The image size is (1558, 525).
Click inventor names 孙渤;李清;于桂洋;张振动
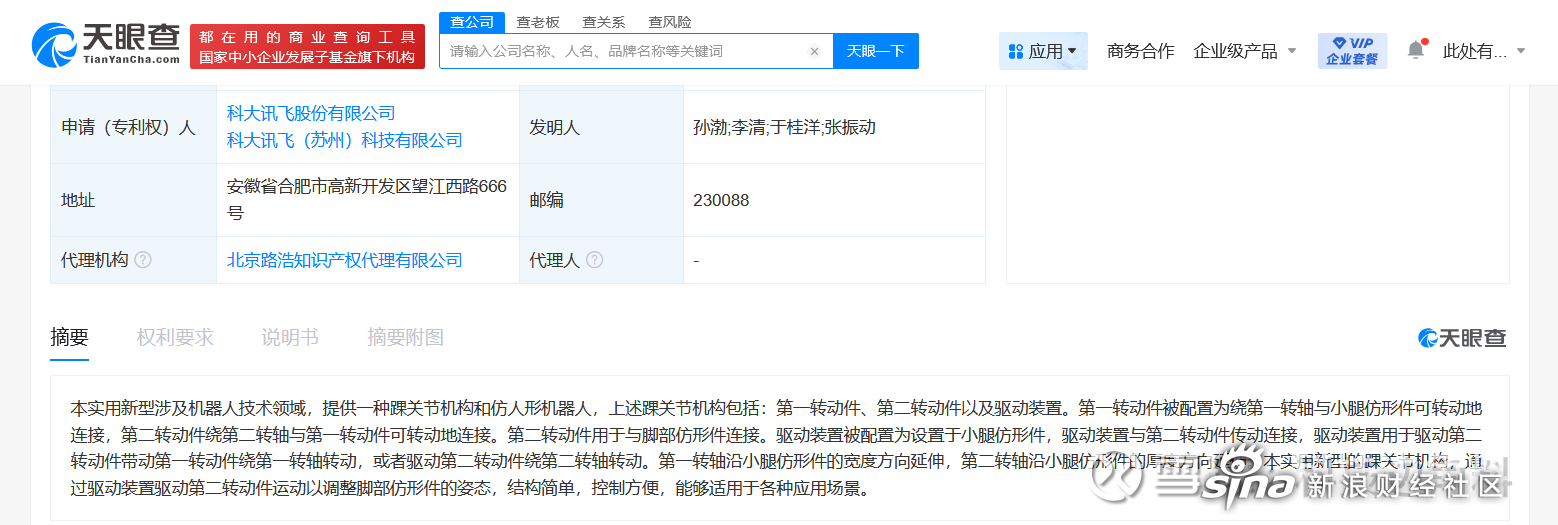(784, 127)
